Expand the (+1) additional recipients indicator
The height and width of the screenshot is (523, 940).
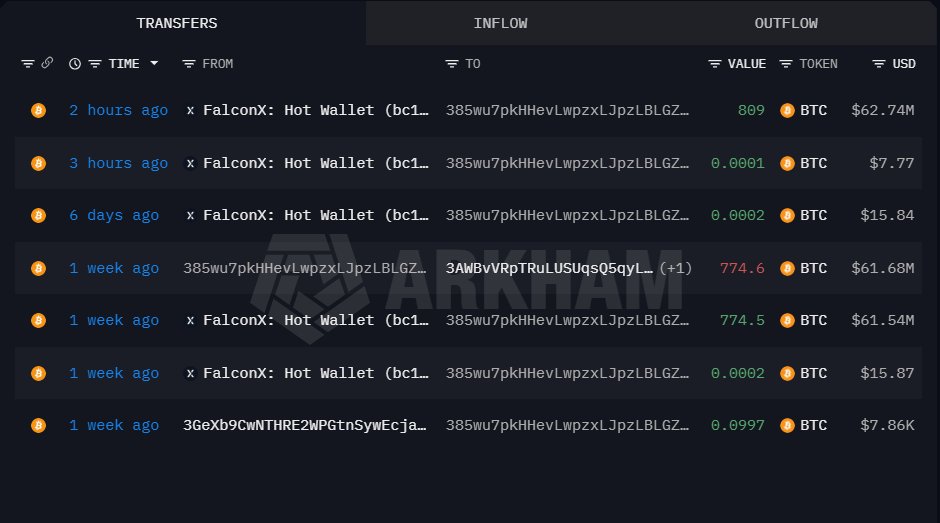coord(676,268)
